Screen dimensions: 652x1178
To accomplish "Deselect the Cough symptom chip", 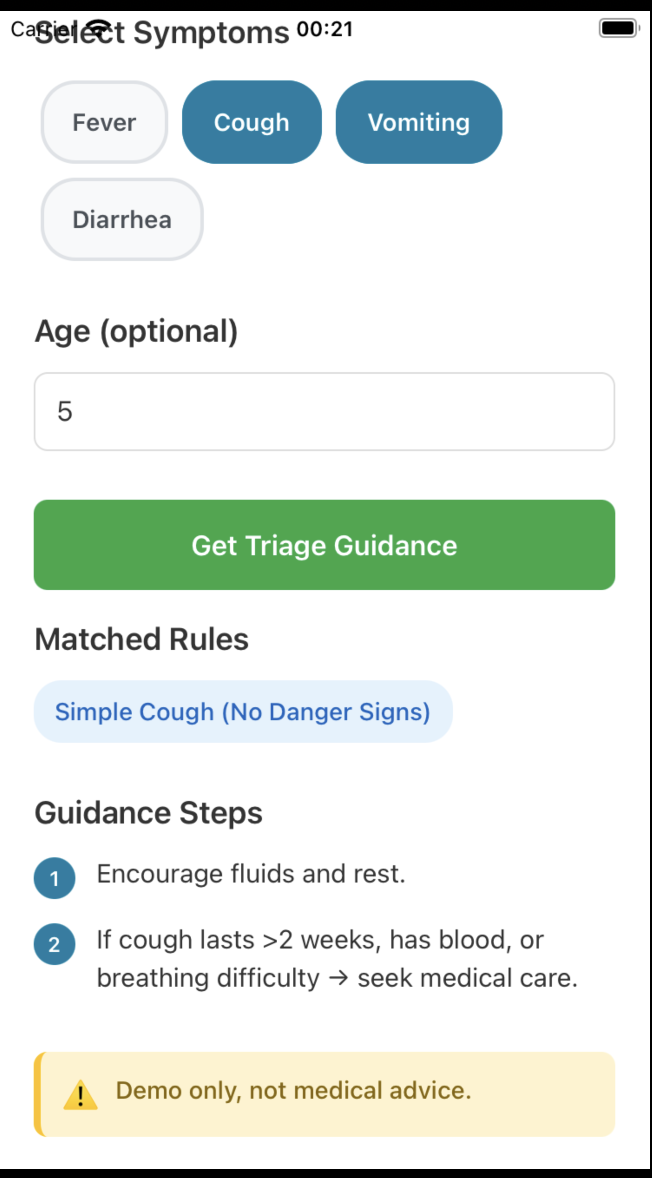I will [251, 123].
